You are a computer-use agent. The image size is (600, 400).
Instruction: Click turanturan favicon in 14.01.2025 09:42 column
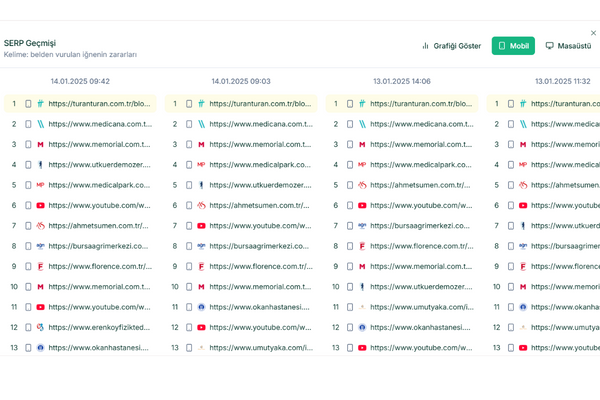40,104
